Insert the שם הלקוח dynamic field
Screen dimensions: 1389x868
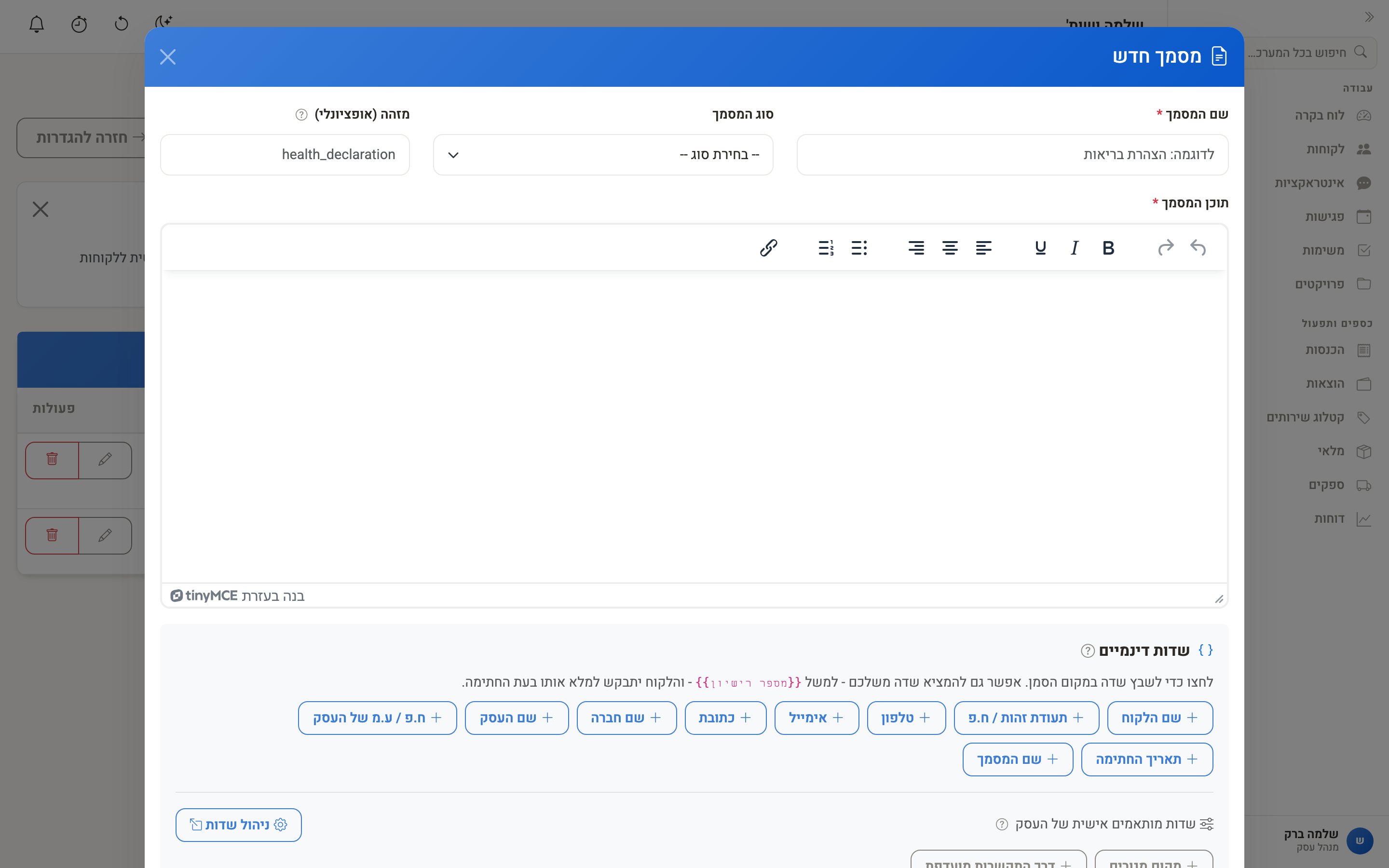tap(1160, 718)
